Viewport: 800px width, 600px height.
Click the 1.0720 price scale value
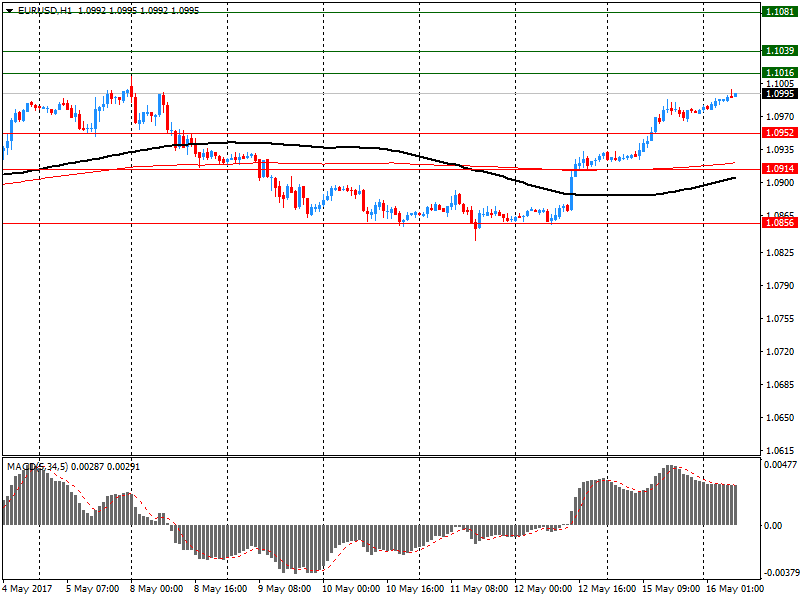click(x=780, y=352)
